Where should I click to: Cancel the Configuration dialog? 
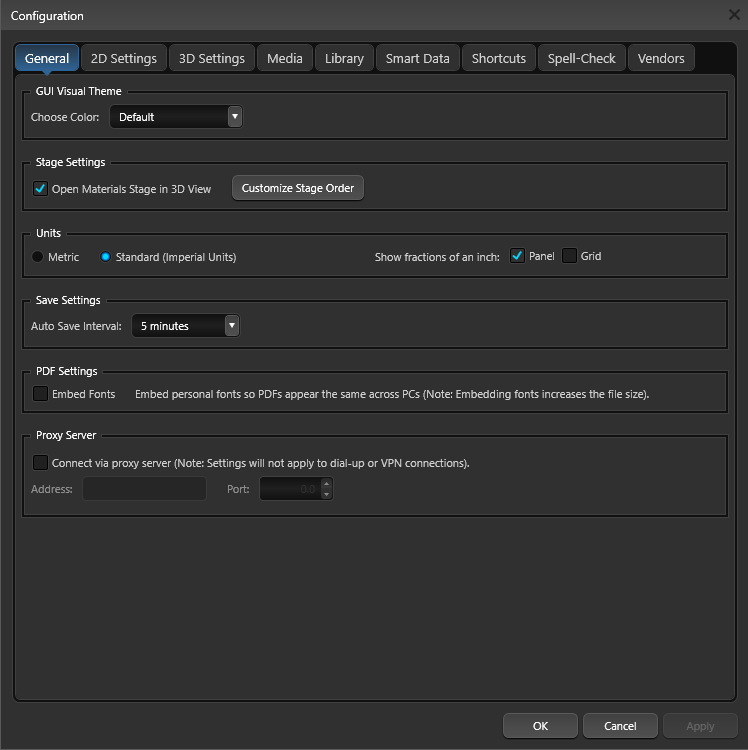coord(620,726)
